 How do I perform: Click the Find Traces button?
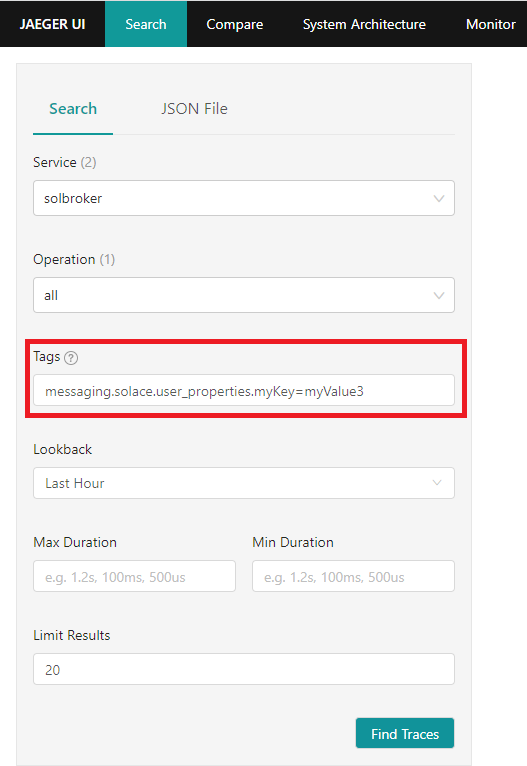[405, 733]
